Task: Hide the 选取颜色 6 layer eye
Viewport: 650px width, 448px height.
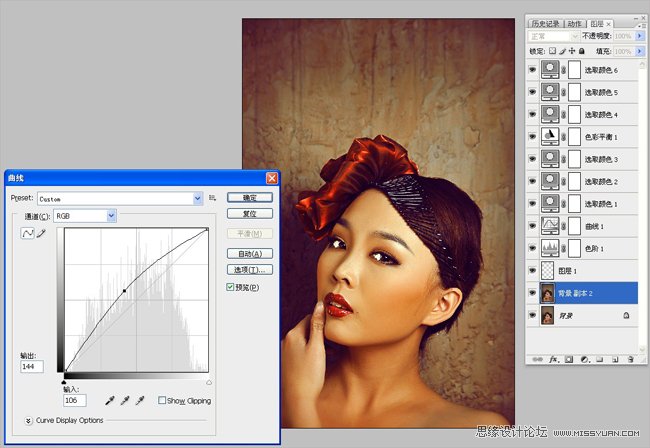Action: click(x=533, y=70)
